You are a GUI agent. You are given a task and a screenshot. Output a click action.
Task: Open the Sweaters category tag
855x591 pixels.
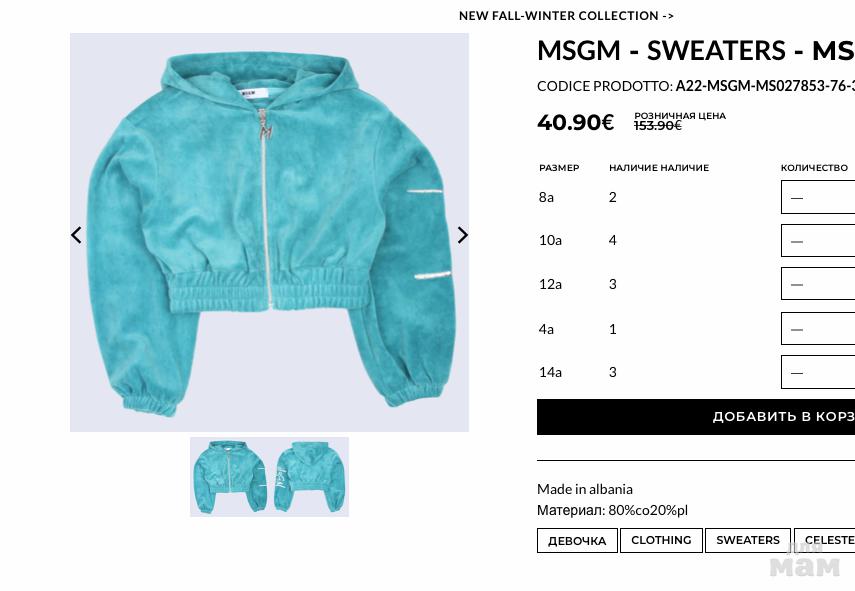(748, 540)
